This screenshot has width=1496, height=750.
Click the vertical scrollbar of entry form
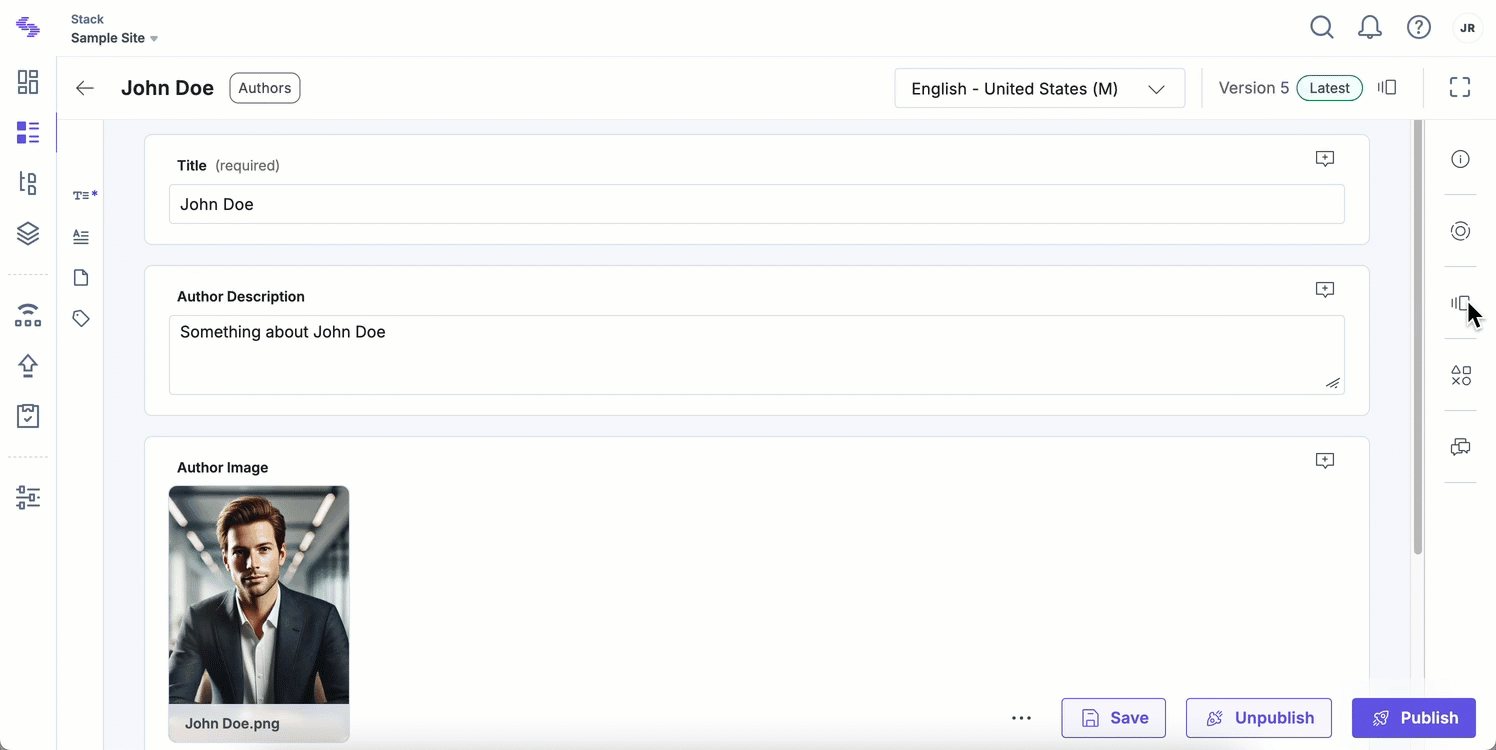pos(1417,337)
